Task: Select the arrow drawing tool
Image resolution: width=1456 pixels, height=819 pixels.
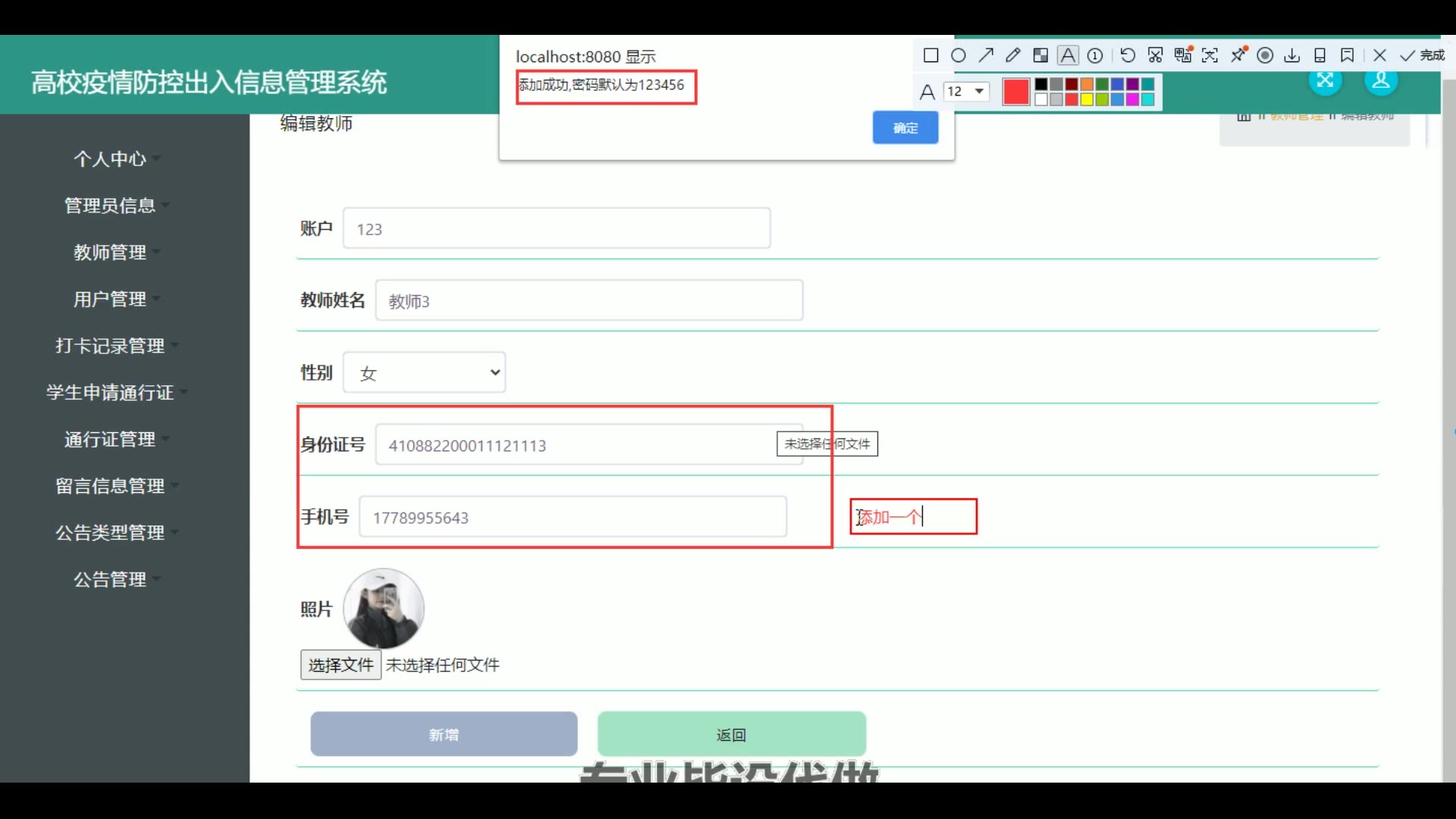Action: [x=986, y=55]
